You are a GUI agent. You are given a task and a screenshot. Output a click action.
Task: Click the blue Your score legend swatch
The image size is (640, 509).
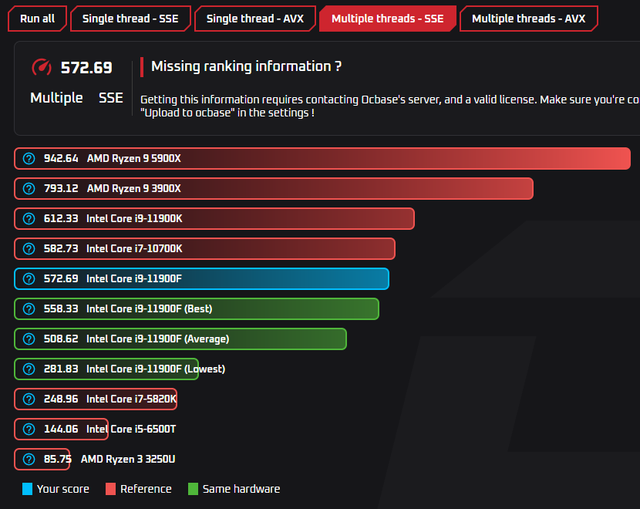27,489
